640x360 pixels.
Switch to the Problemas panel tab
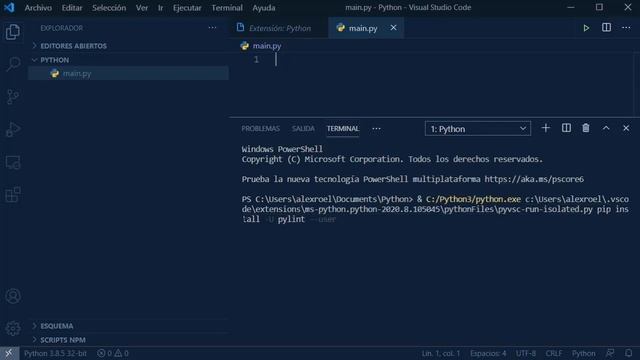tap(260, 129)
